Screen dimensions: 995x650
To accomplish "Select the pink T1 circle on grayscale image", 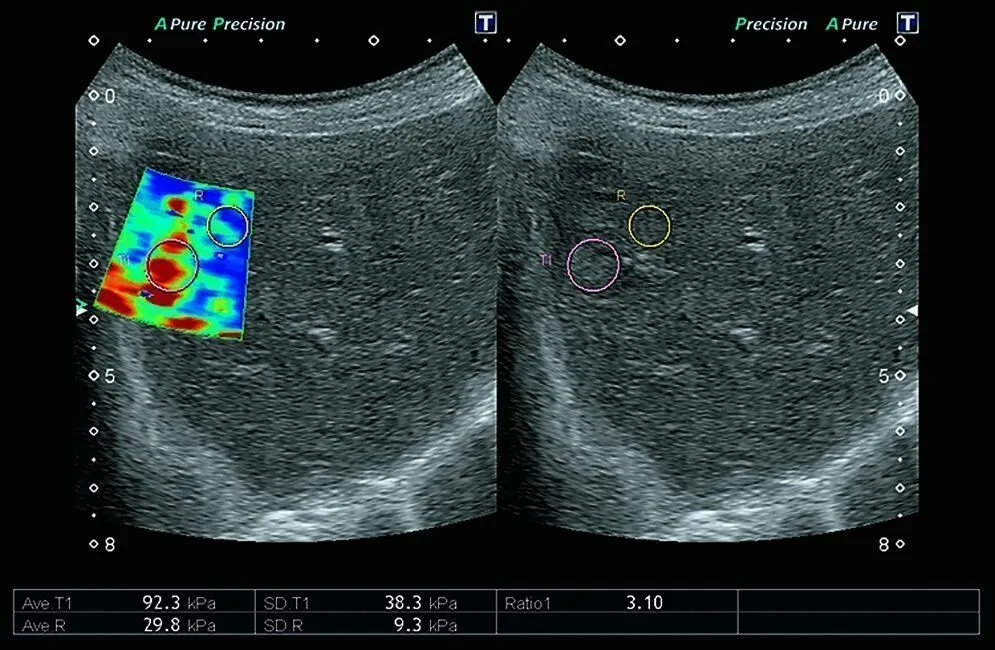I will pyautogui.click(x=593, y=265).
